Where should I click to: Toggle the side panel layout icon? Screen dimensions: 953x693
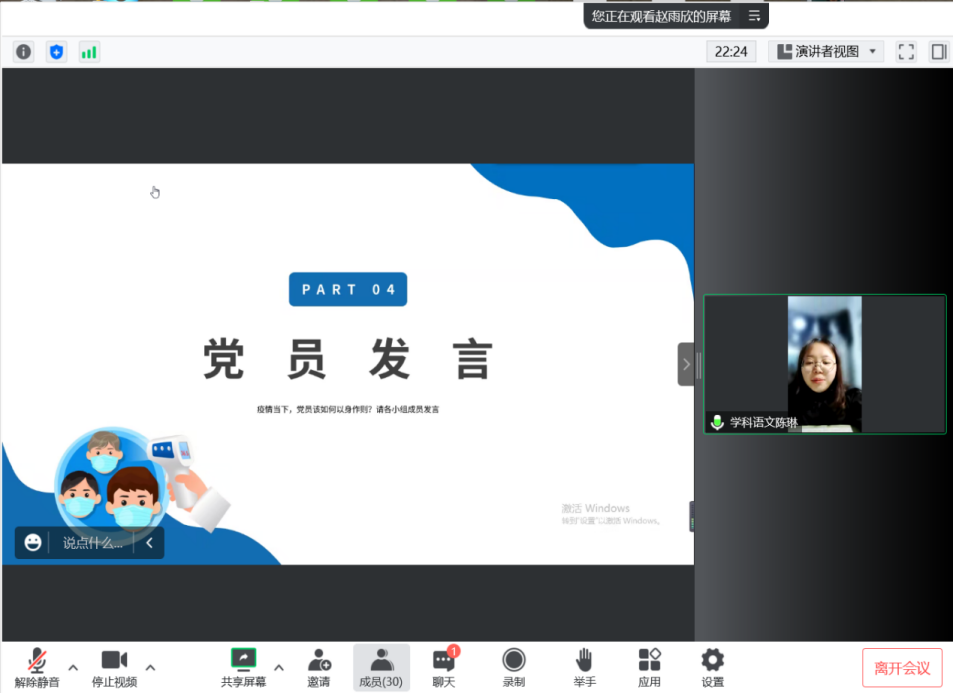(938, 52)
